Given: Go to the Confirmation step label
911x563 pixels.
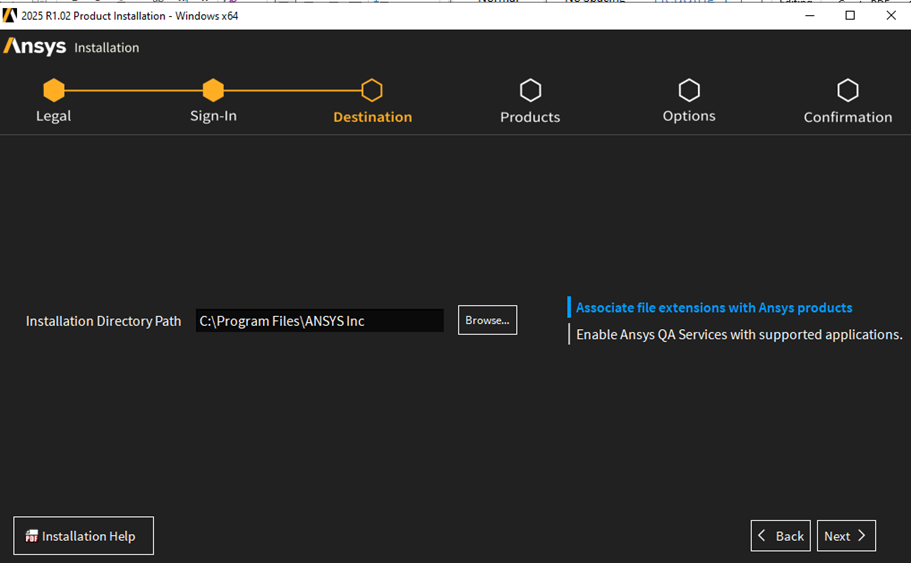Looking at the screenshot, I should tap(848, 117).
